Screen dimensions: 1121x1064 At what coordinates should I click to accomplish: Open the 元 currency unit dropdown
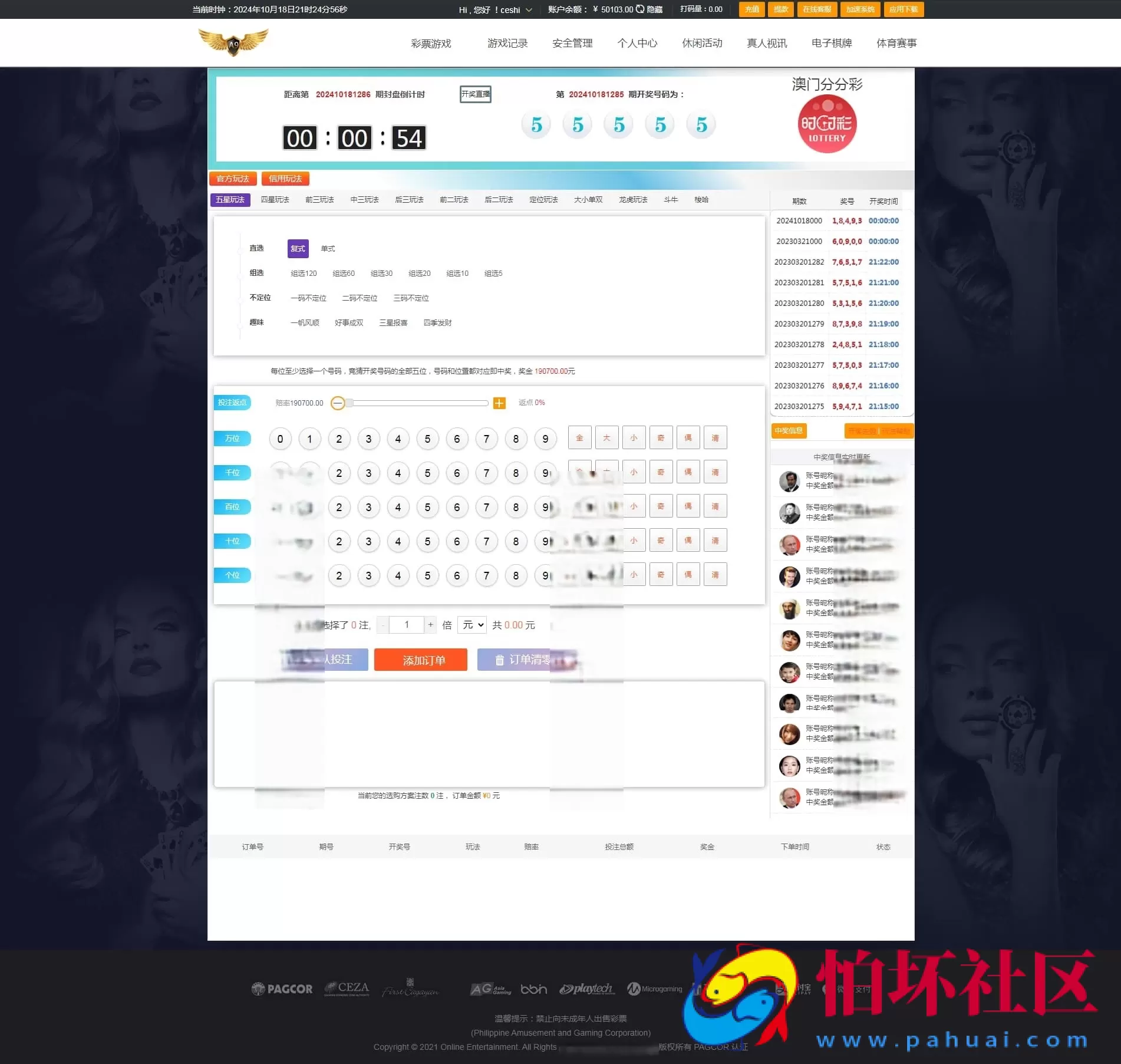[x=472, y=625]
